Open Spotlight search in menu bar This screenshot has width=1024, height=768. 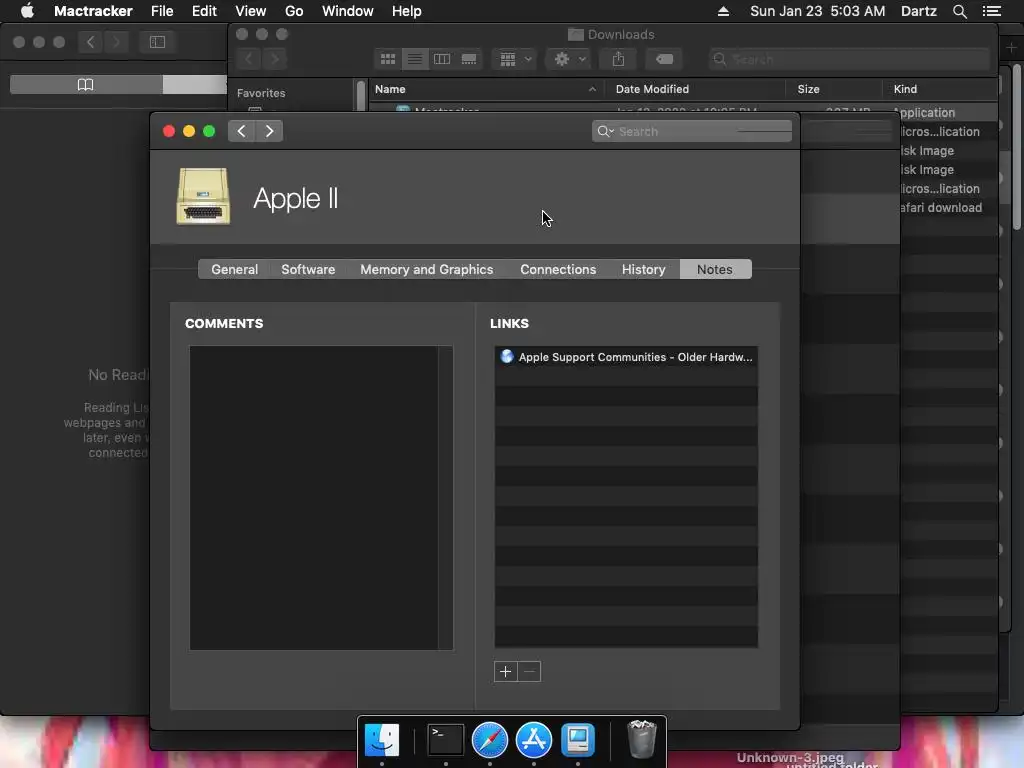(x=959, y=11)
